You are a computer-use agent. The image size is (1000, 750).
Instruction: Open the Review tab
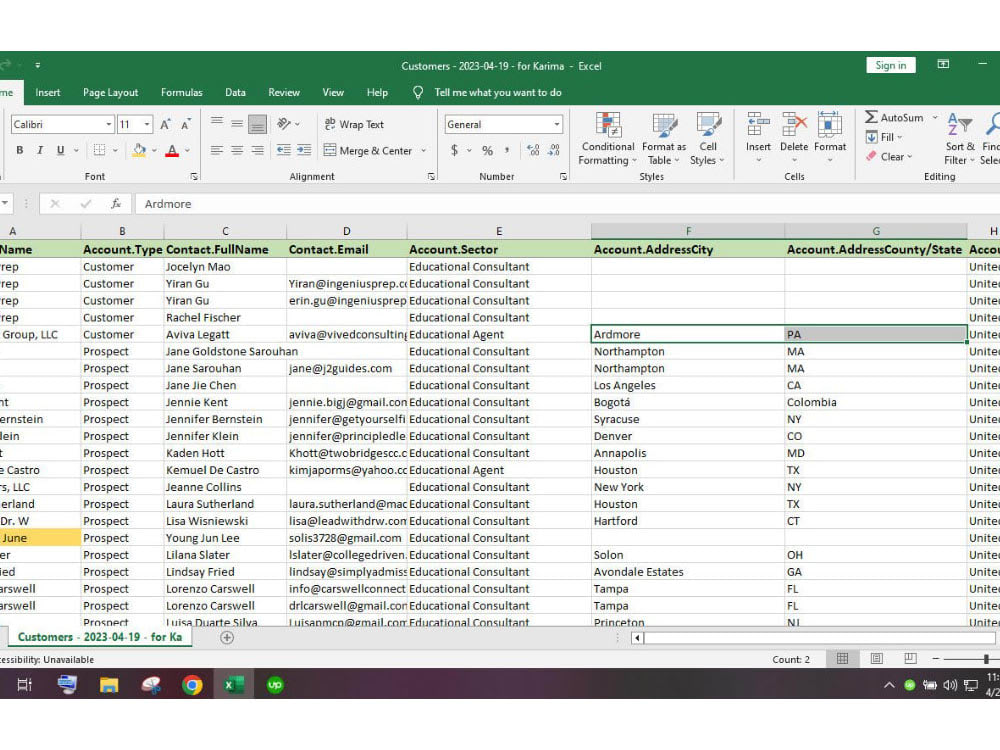coord(283,92)
